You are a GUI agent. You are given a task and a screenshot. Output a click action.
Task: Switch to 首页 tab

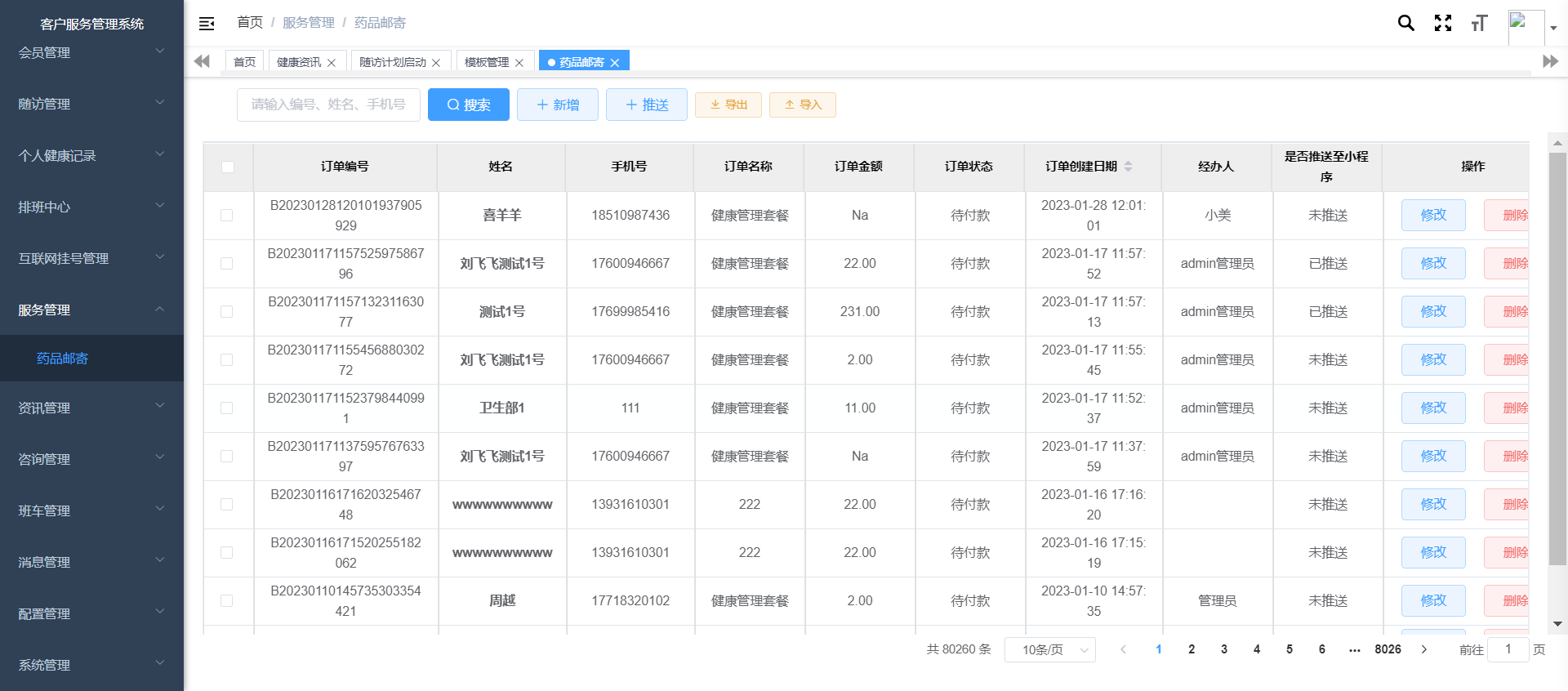(244, 62)
